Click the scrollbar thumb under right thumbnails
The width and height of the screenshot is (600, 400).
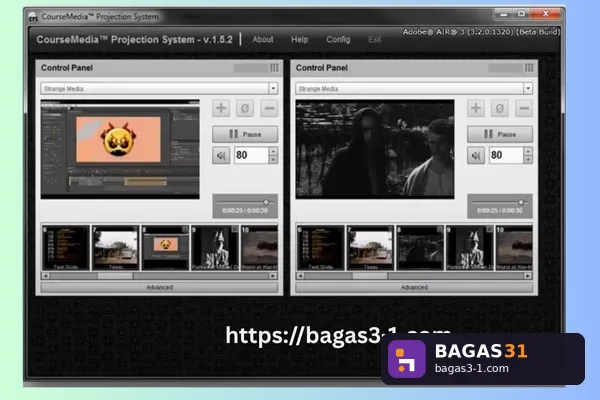coord(370,276)
